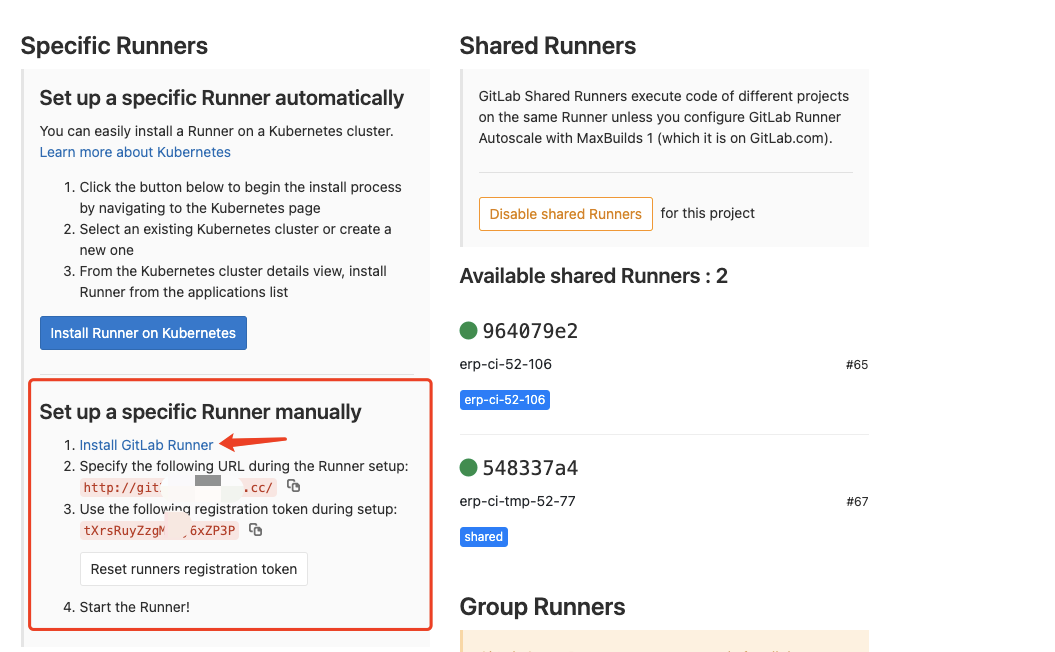1055x652 pixels.
Task: Click the red Runner URL code text
Action: coord(178,488)
